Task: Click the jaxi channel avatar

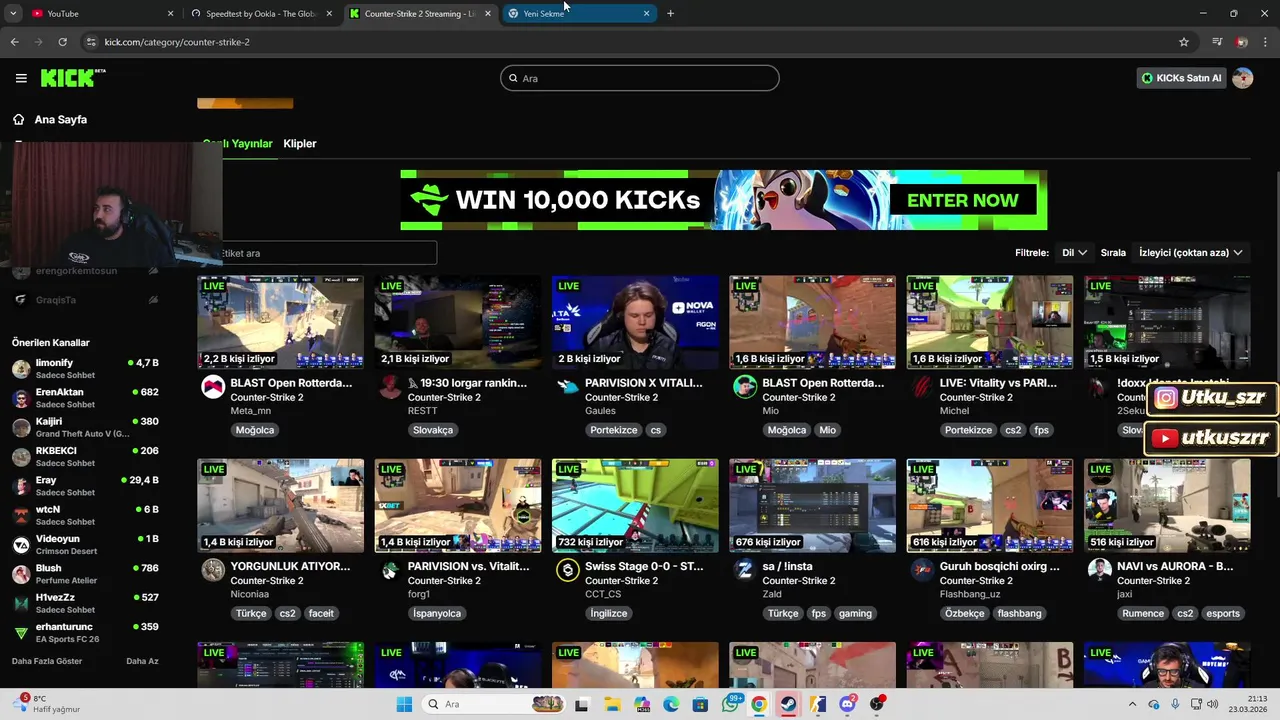Action: click(1100, 570)
